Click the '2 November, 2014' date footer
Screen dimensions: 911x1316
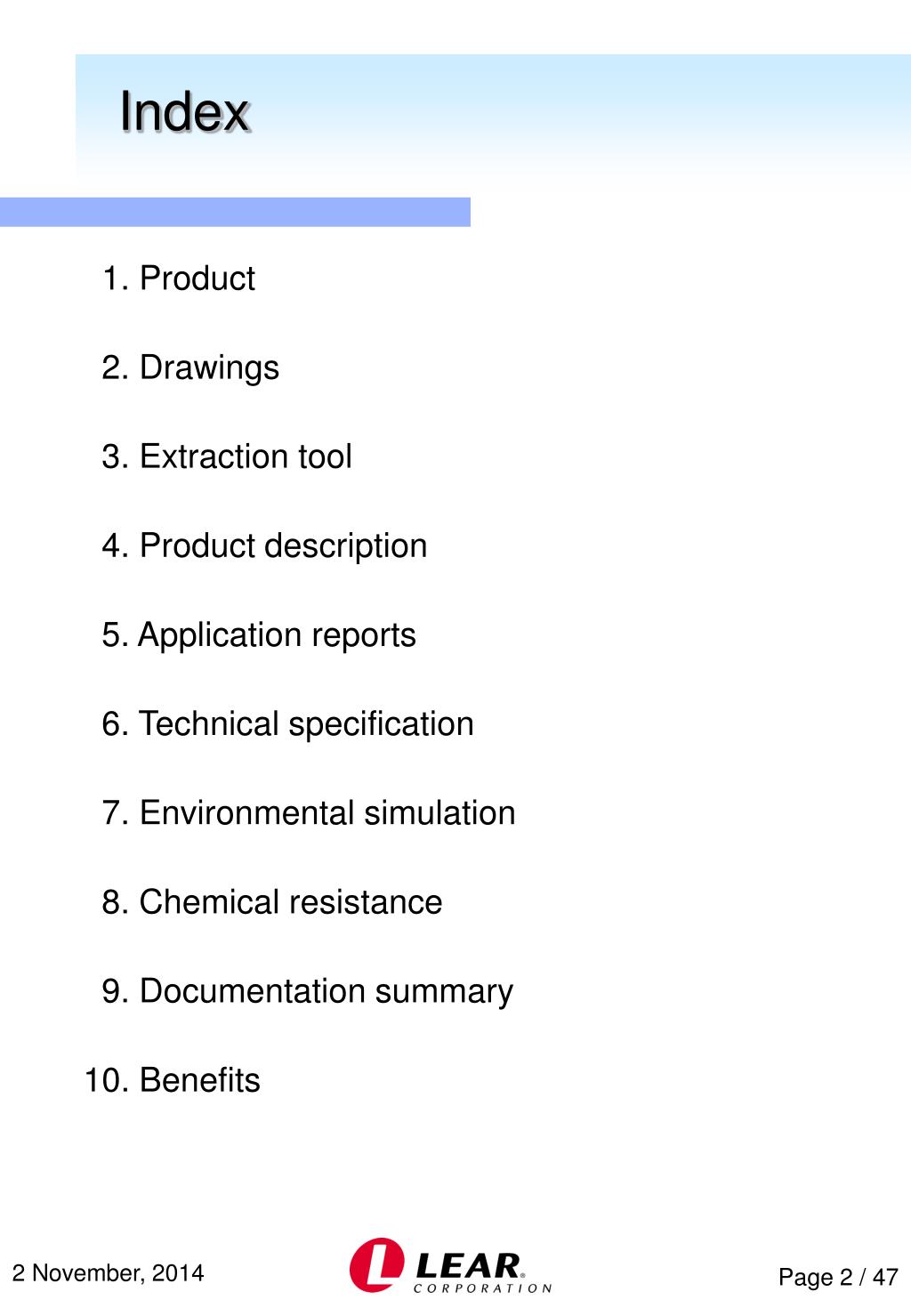108,1273
